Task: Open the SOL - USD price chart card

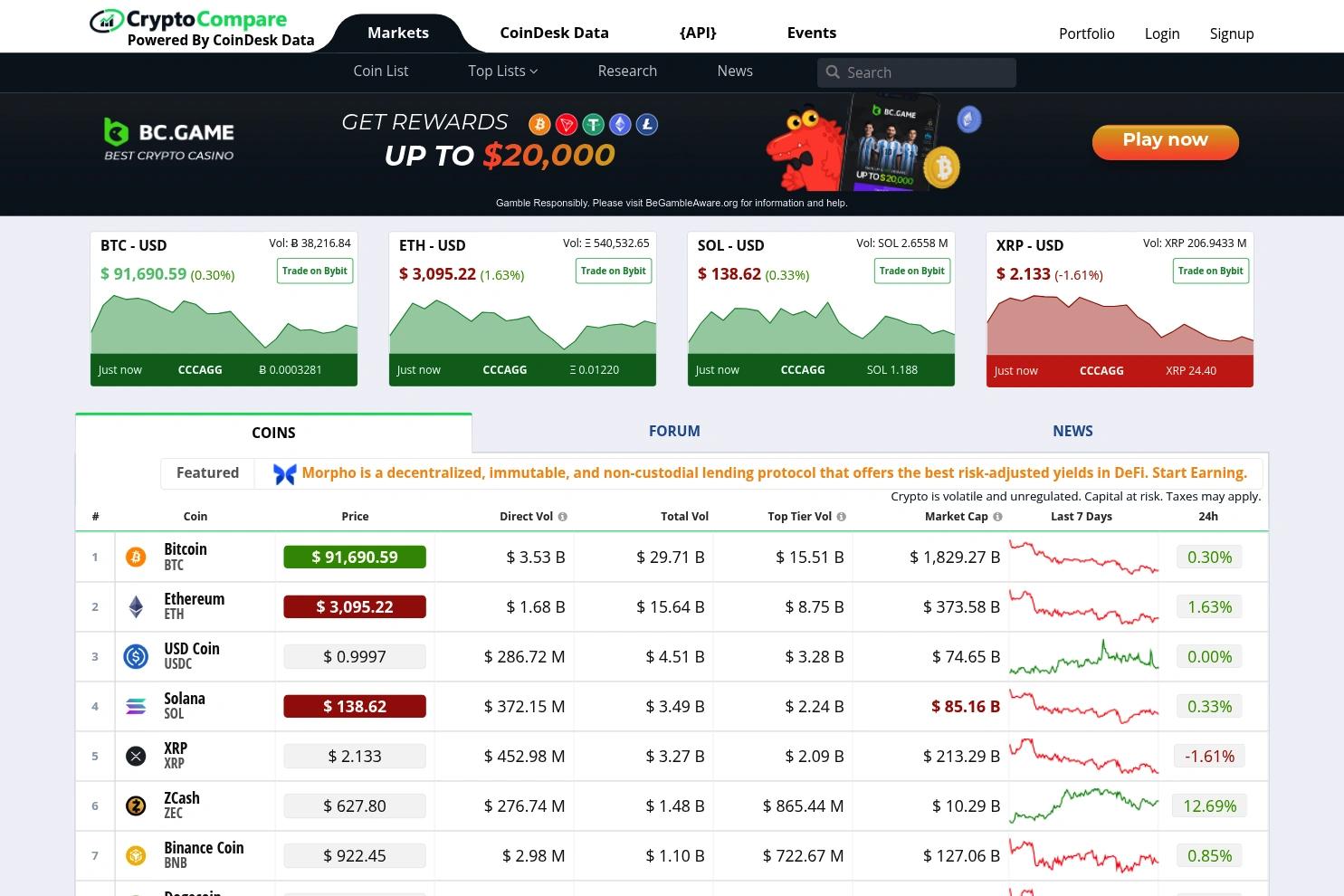Action: [x=821, y=310]
